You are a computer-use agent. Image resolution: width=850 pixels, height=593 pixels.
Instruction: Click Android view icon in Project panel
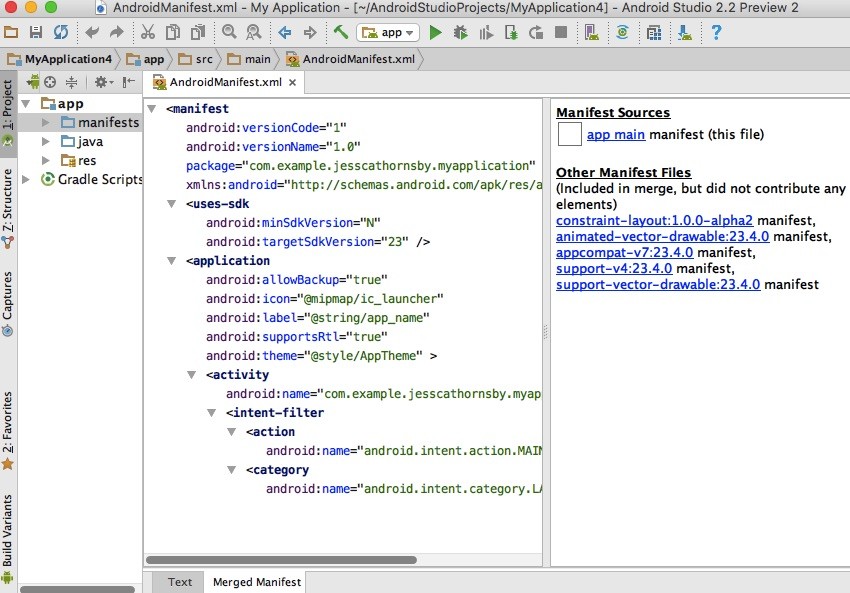pos(33,82)
